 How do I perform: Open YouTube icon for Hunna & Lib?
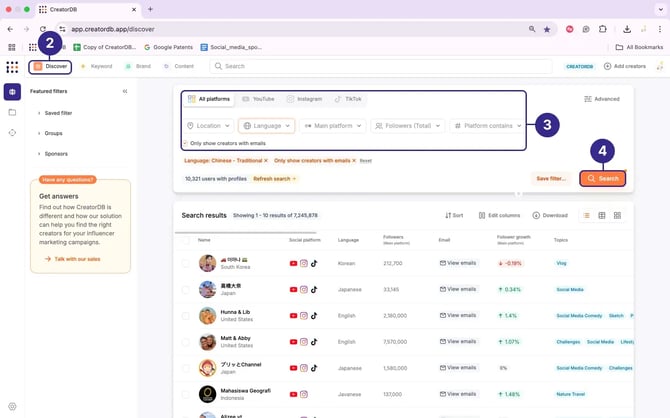(x=293, y=315)
